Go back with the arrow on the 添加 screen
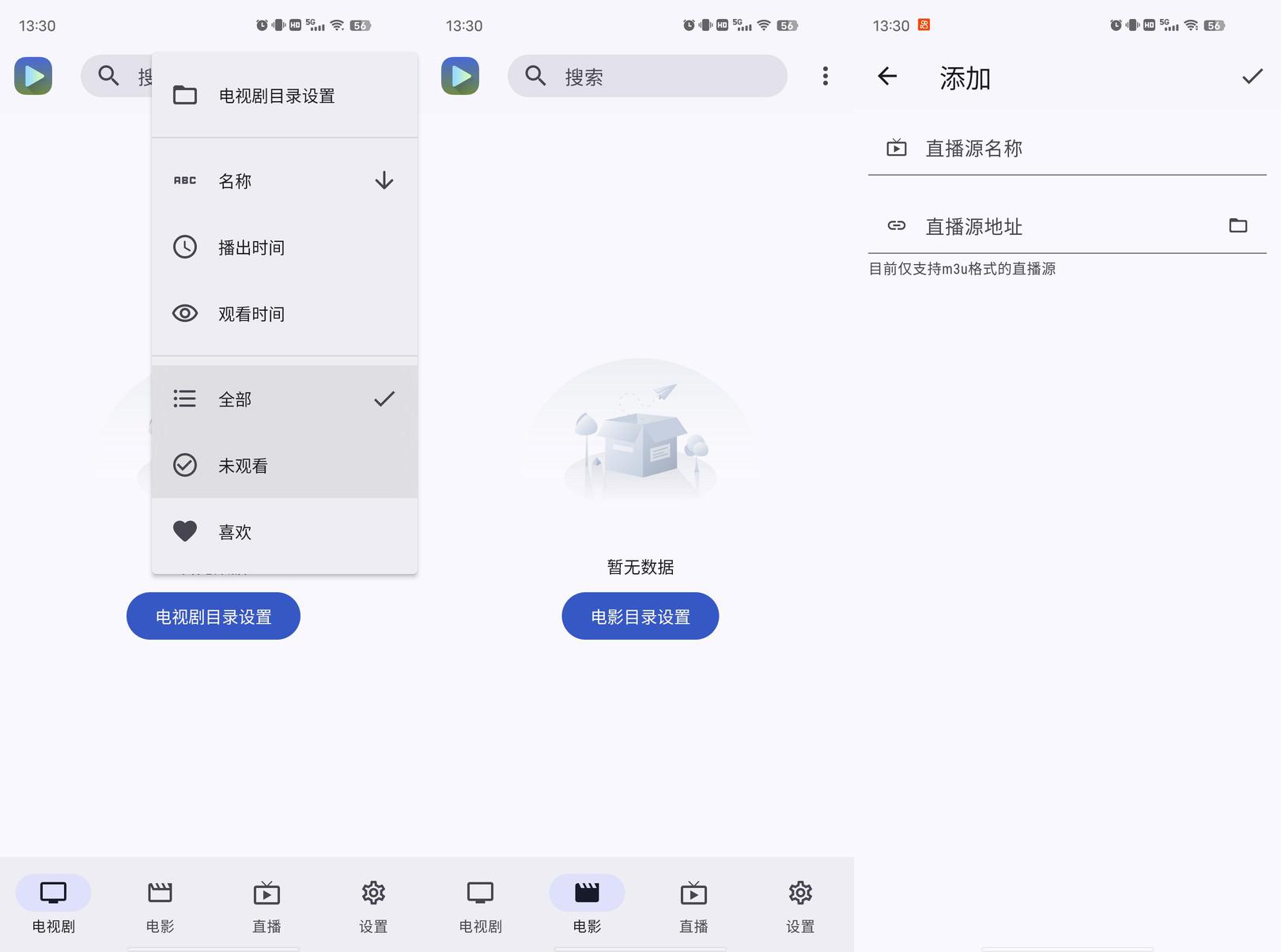The height and width of the screenshot is (952, 1281). [x=887, y=76]
